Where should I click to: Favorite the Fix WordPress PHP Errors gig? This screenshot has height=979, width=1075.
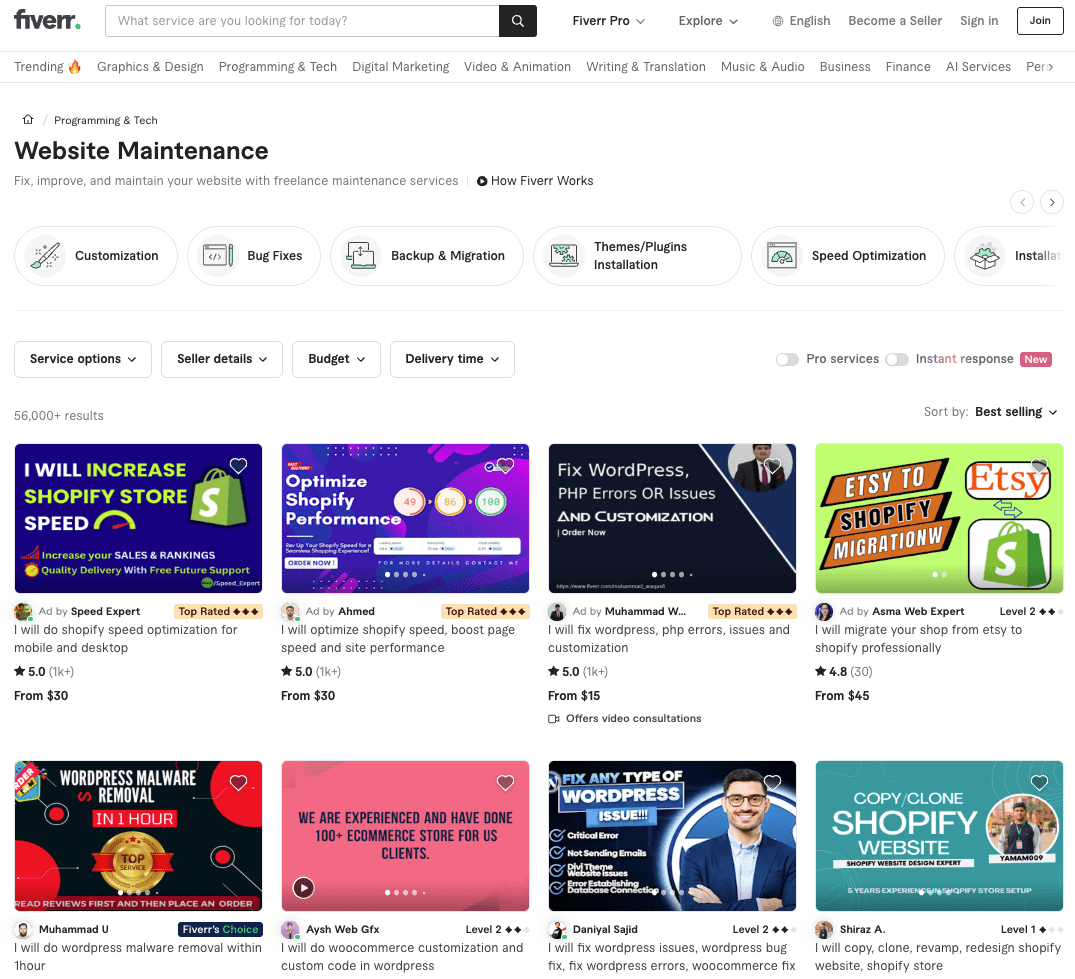tap(773, 466)
